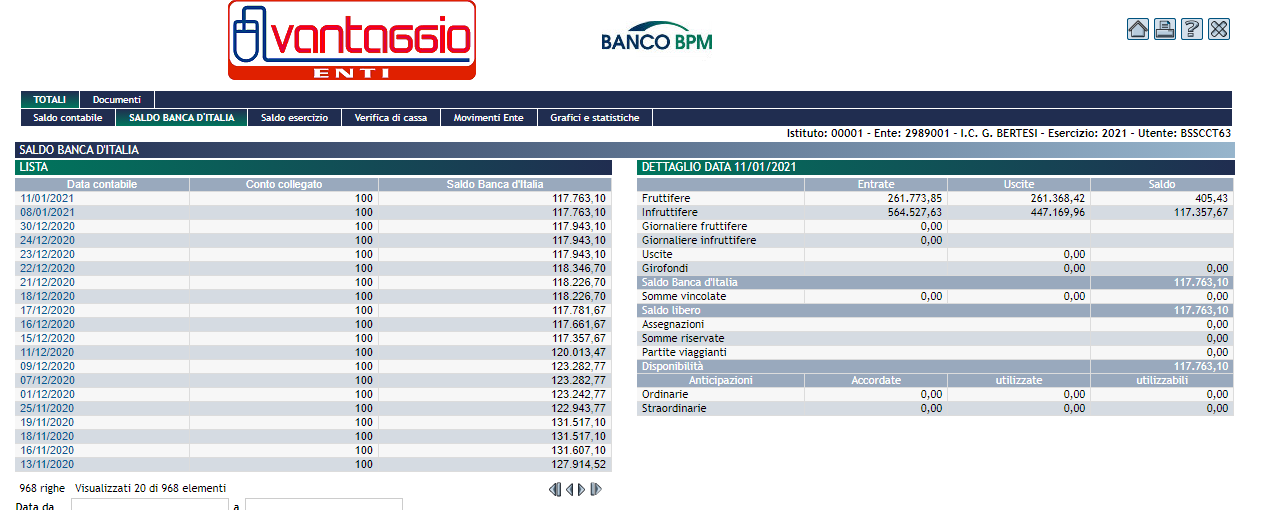The image size is (1284, 510).
Task: Click the Avantaggio Enti logo
Action: coord(352,41)
